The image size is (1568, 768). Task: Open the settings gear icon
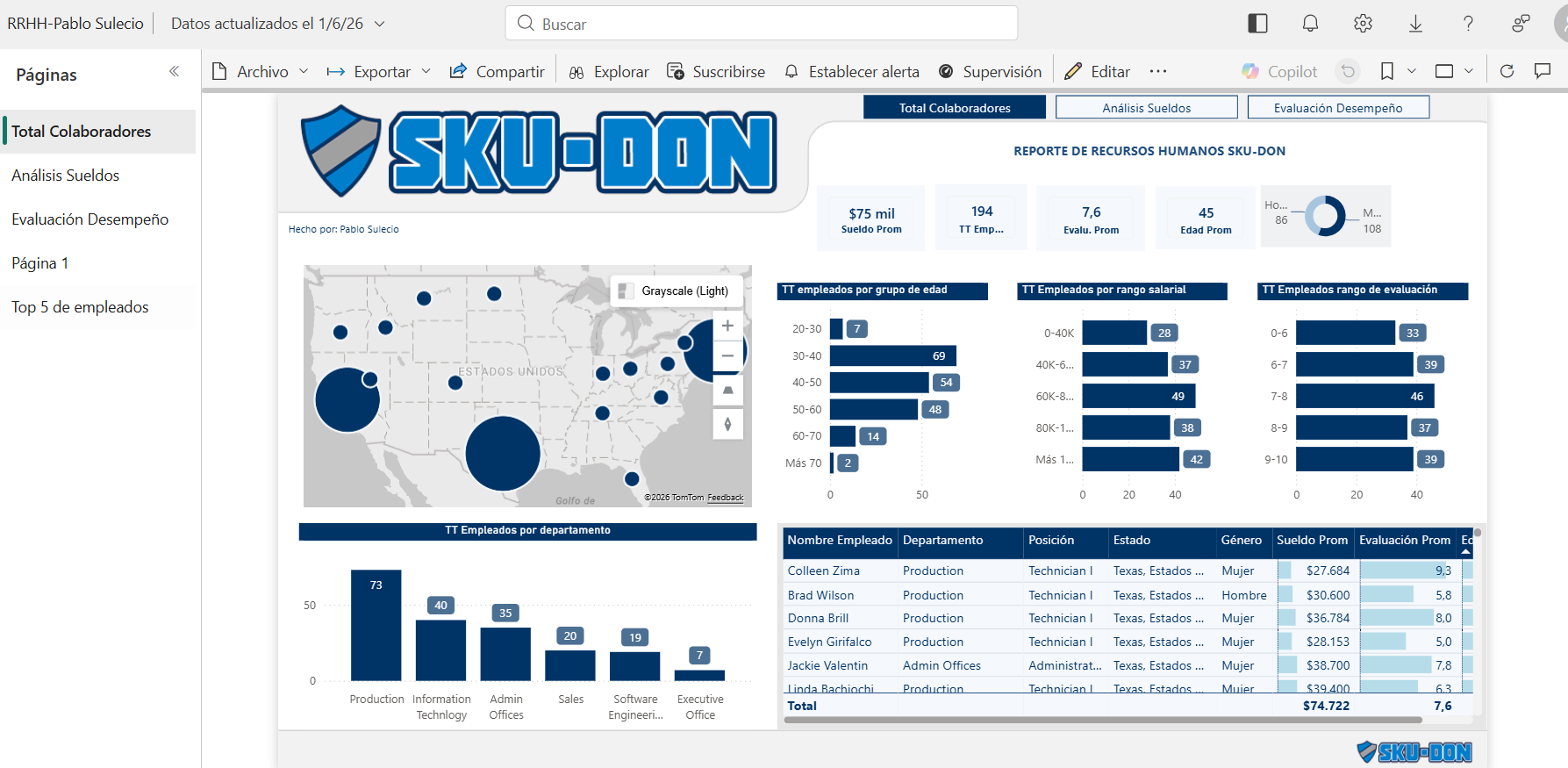click(x=1363, y=24)
